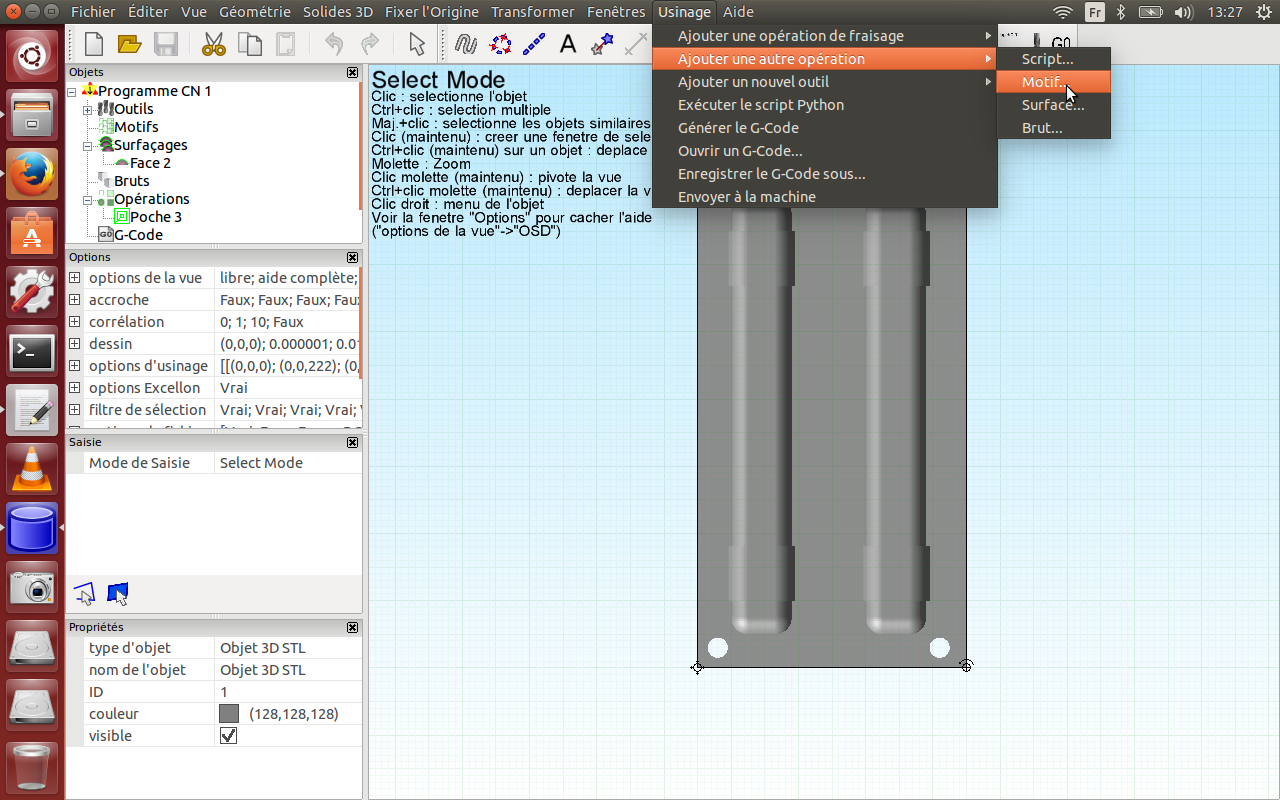Click the New file icon in toolbar
This screenshot has height=800, width=1280.
tap(94, 44)
